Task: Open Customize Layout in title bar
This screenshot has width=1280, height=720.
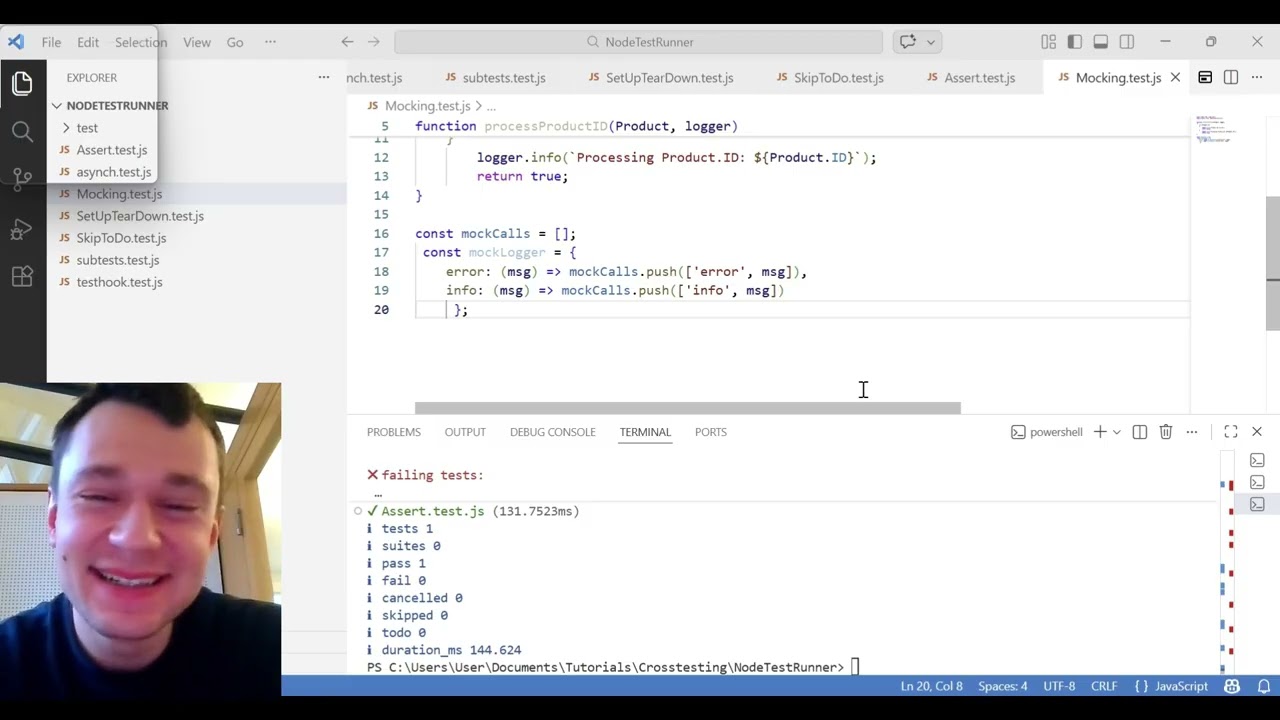Action: [1048, 42]
